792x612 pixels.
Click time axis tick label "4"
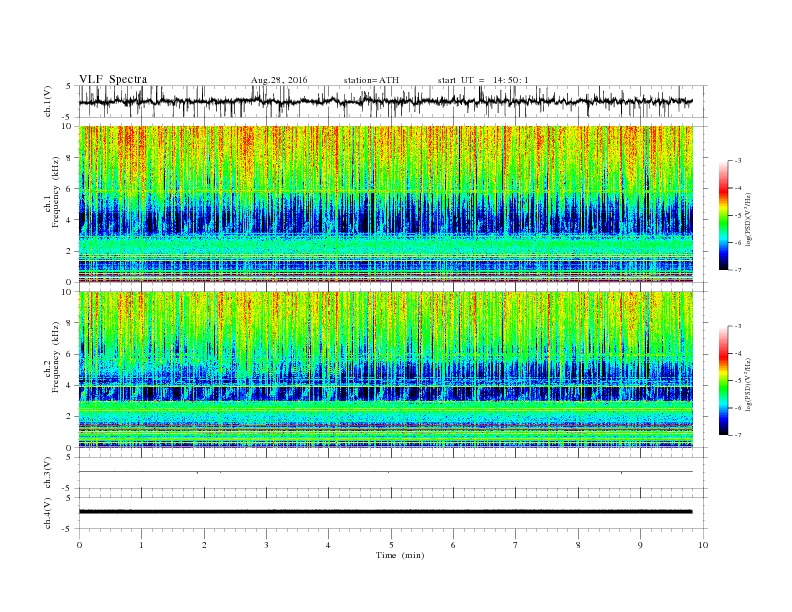coord(328,545)
